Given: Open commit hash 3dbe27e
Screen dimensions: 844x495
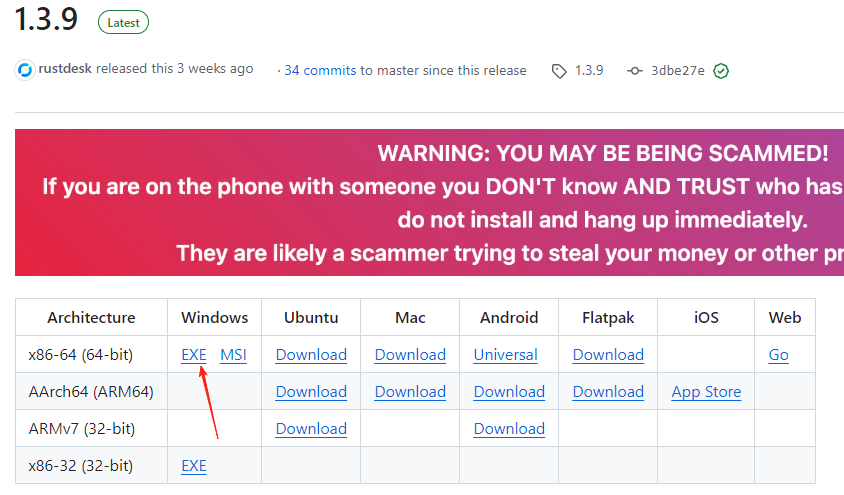Looking at the screenshot, I should (678, 71).
